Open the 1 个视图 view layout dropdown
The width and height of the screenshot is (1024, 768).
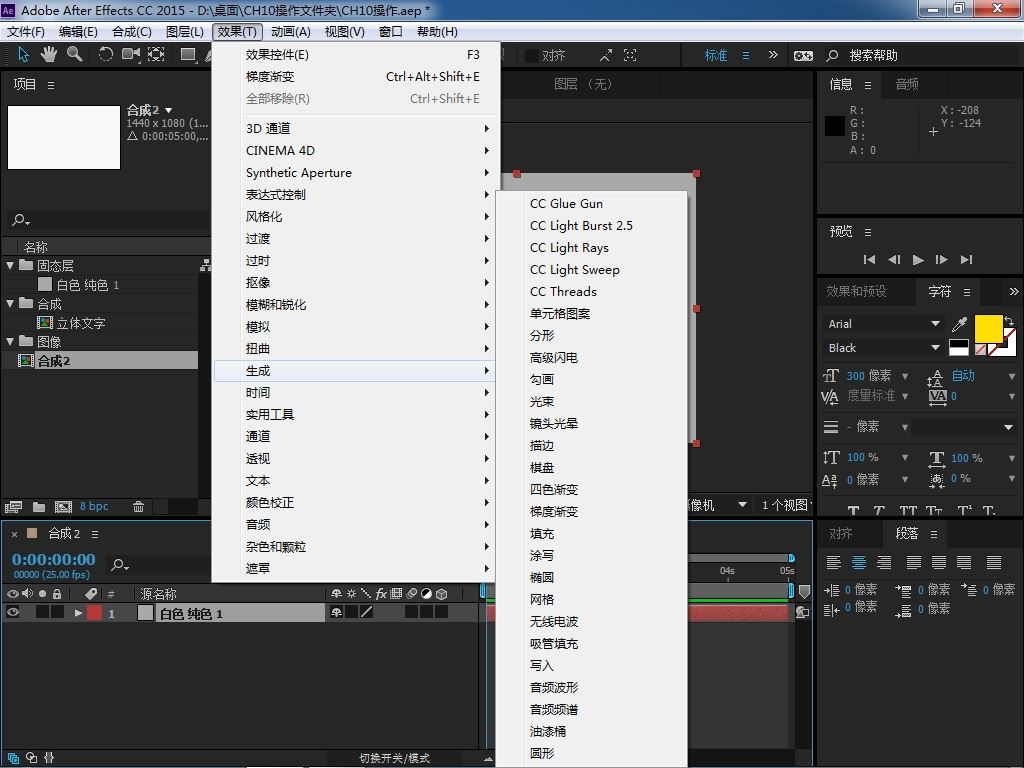coord(786,505)
